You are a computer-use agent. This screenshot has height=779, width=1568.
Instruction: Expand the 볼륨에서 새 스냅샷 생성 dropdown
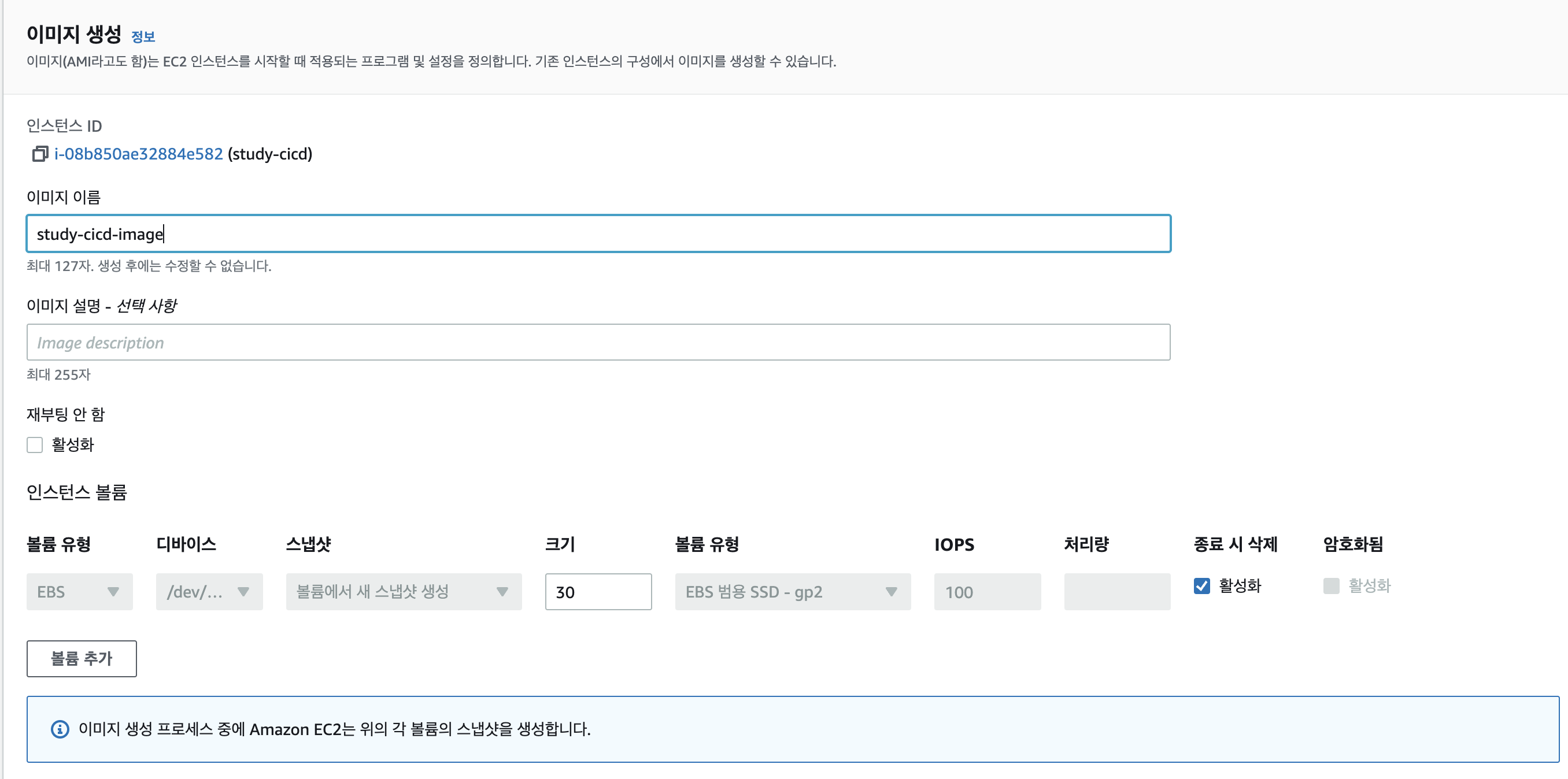403,592
